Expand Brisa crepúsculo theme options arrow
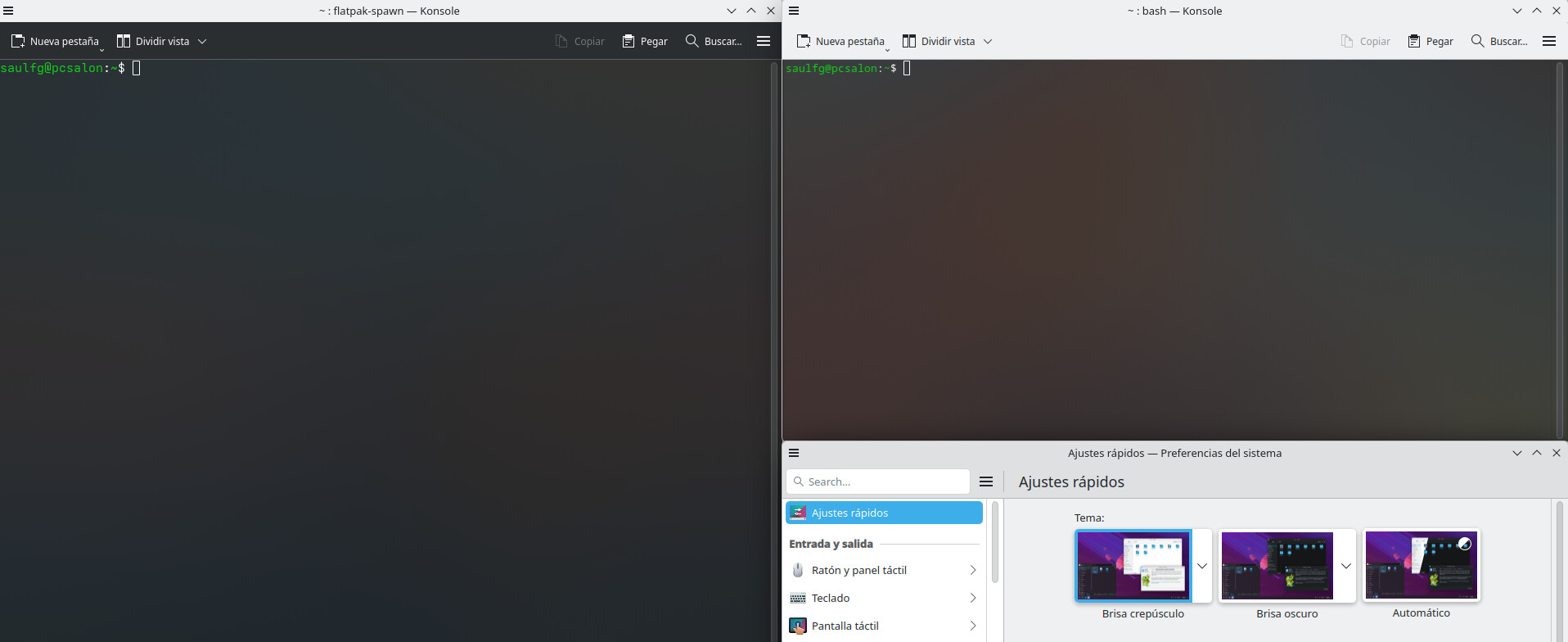 coord(1202,566)
